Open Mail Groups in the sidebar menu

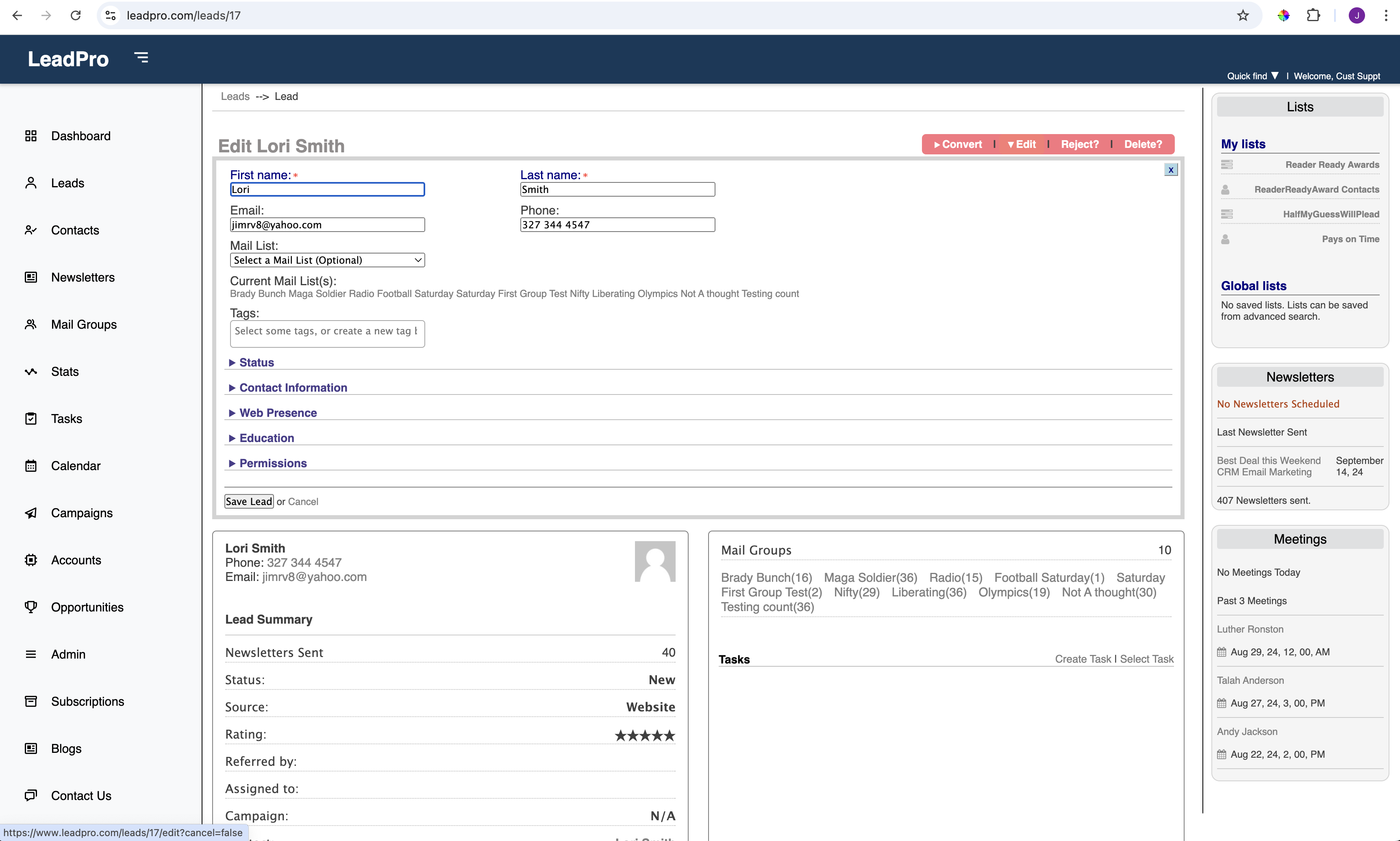(x=84, y=325)
